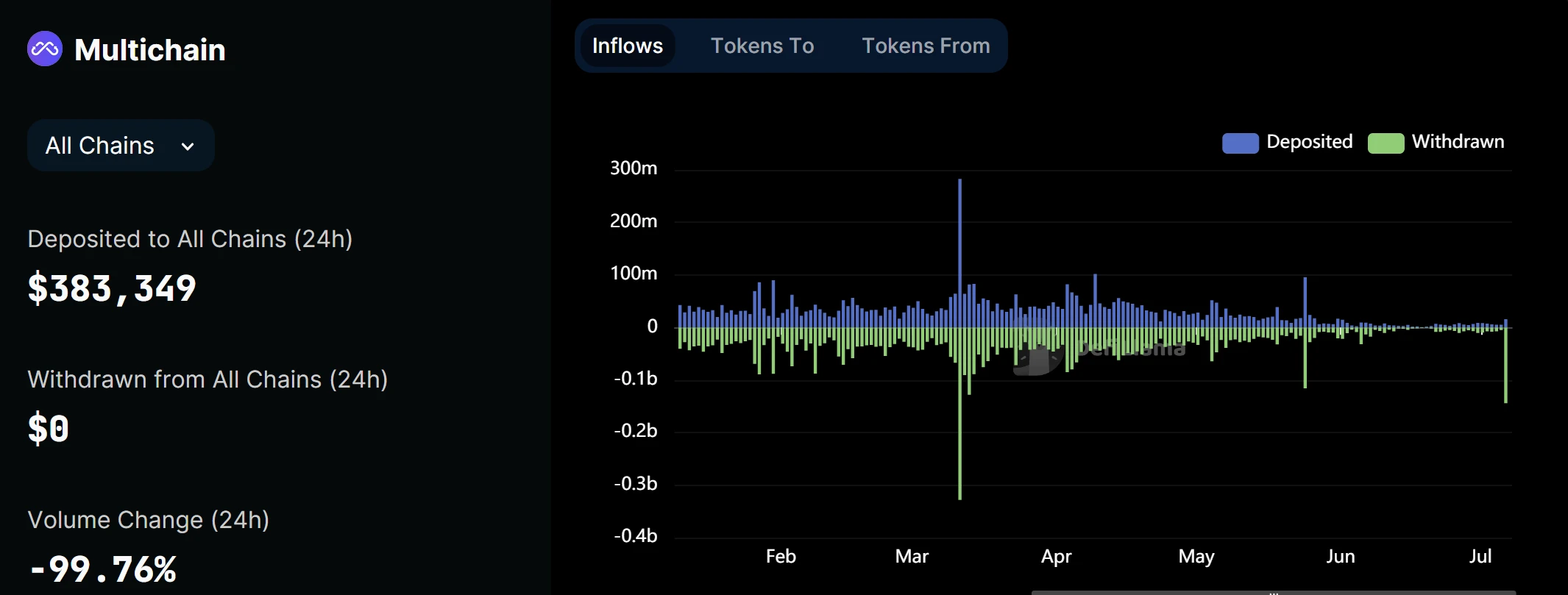Click the chevron arrow beside All Chains
The height and width of the screenshot is (595, 1568).
188,146
